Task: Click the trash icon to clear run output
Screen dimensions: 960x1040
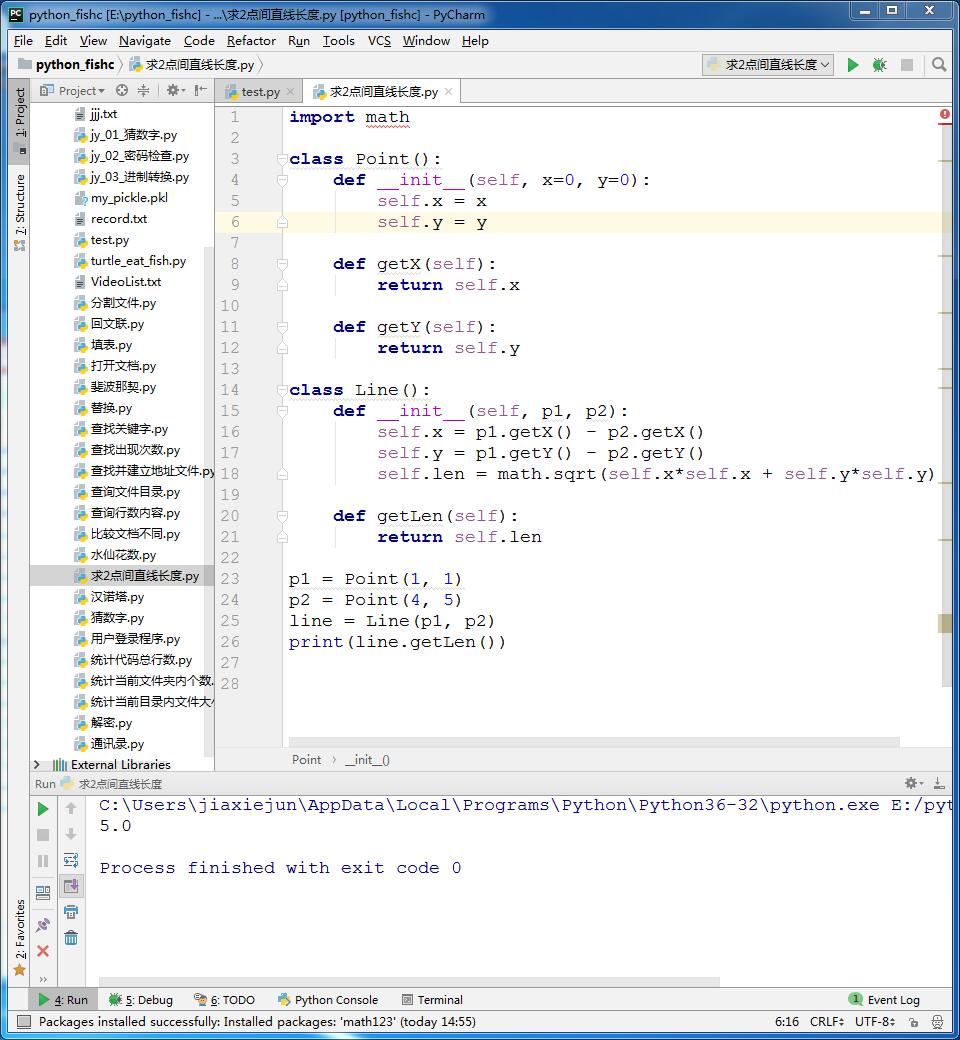Action: 71,937
